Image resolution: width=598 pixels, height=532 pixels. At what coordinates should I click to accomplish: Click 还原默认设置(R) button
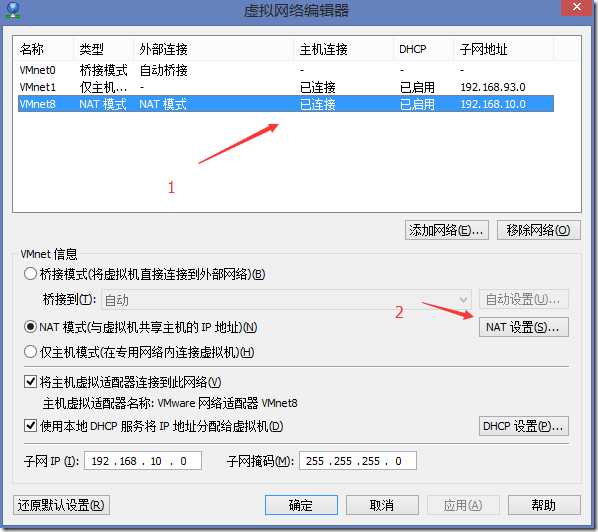(x=61, y=505)
